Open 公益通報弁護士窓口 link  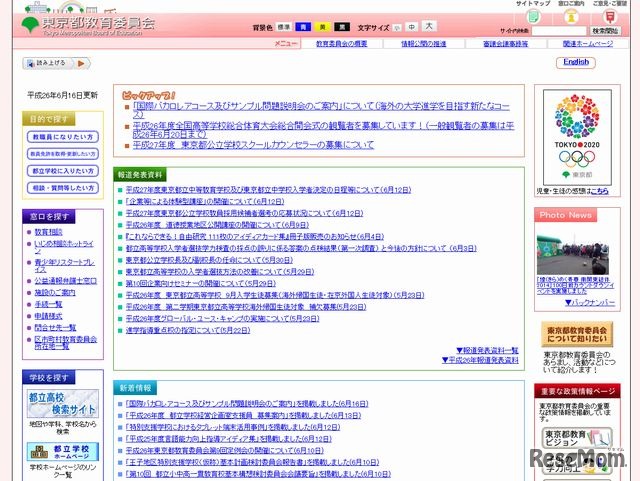[x=65, y=281]
